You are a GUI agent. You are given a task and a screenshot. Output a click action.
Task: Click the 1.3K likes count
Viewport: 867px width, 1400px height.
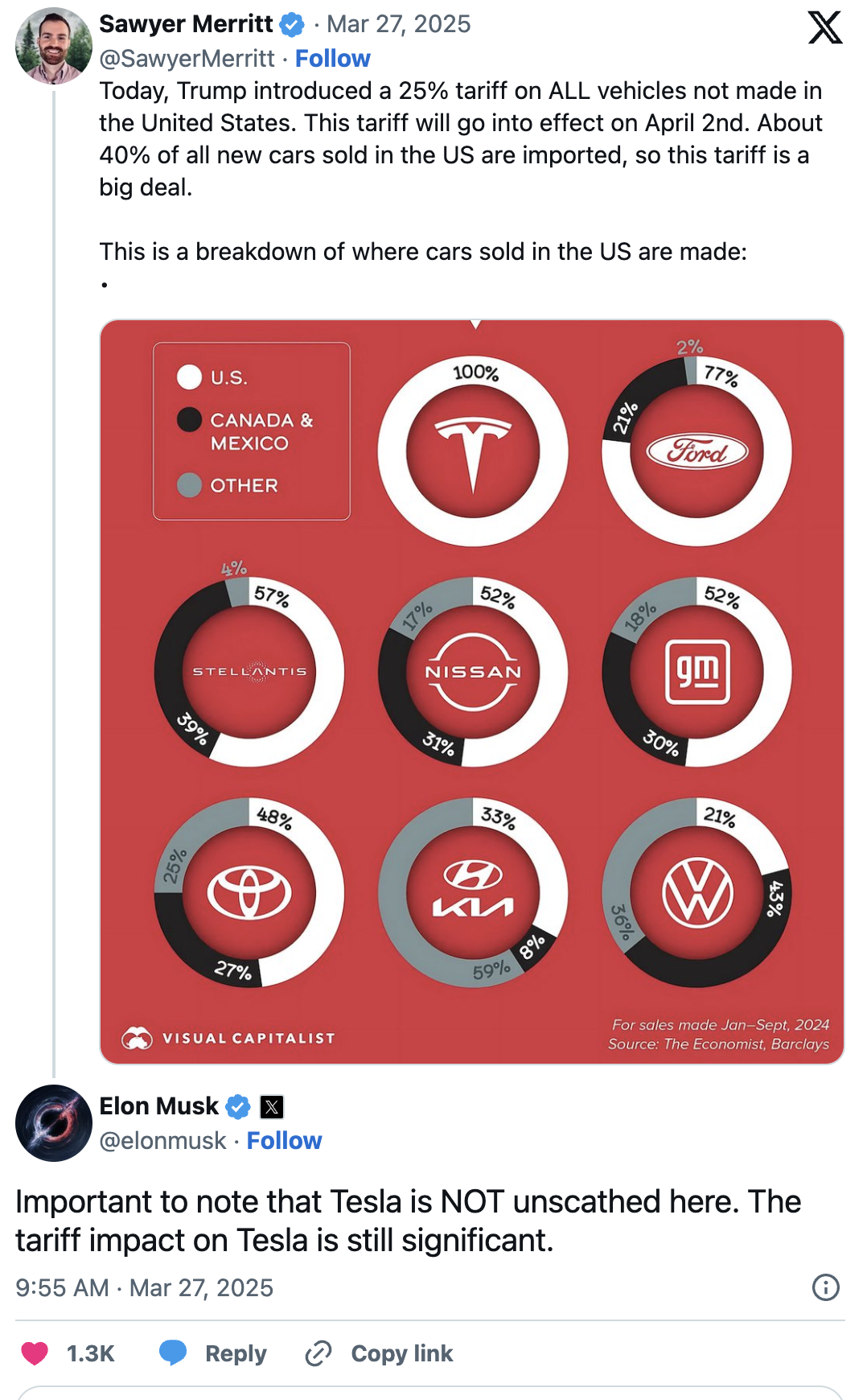90,1353
